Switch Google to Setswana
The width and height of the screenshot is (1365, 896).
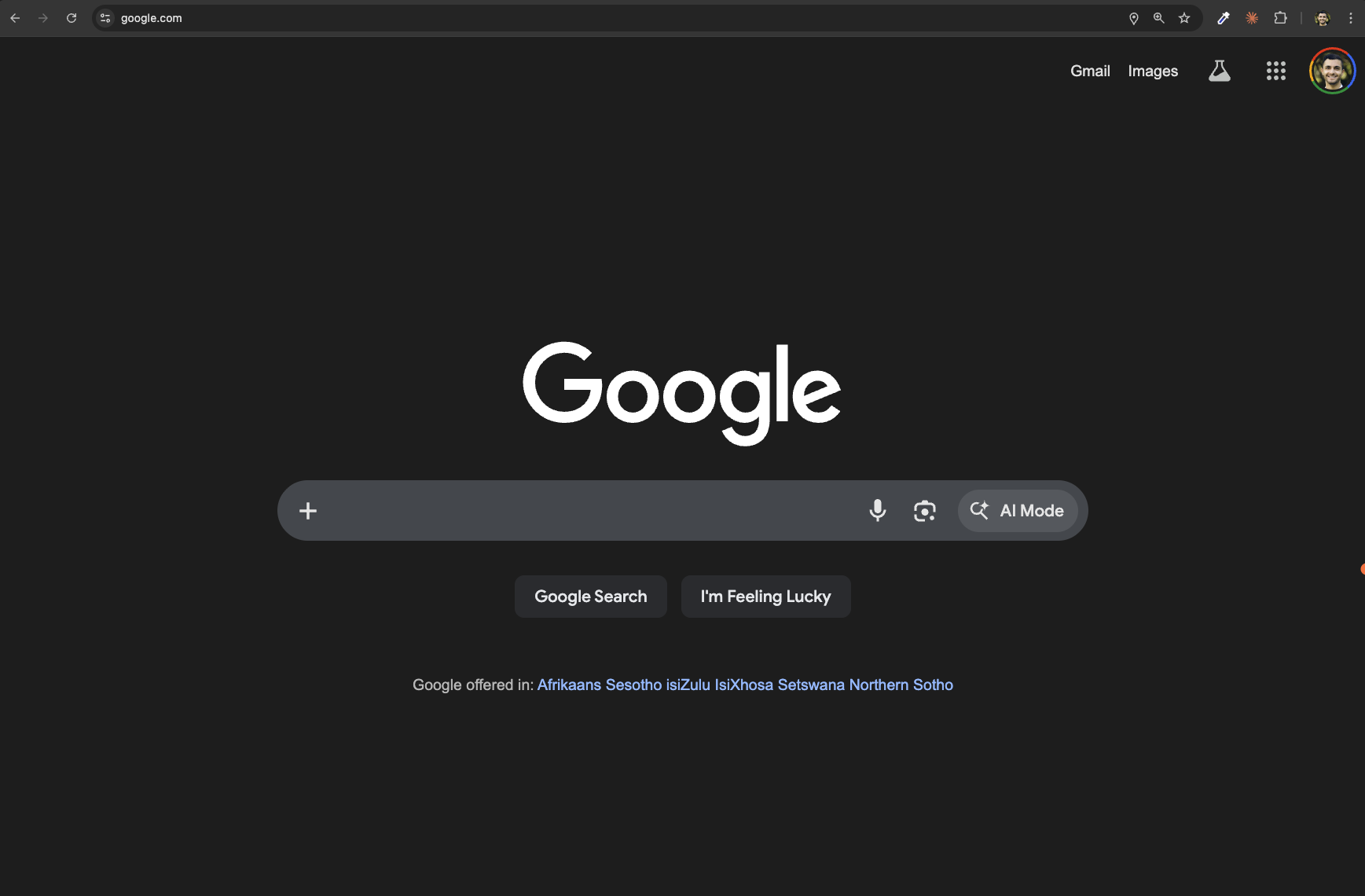811,685
